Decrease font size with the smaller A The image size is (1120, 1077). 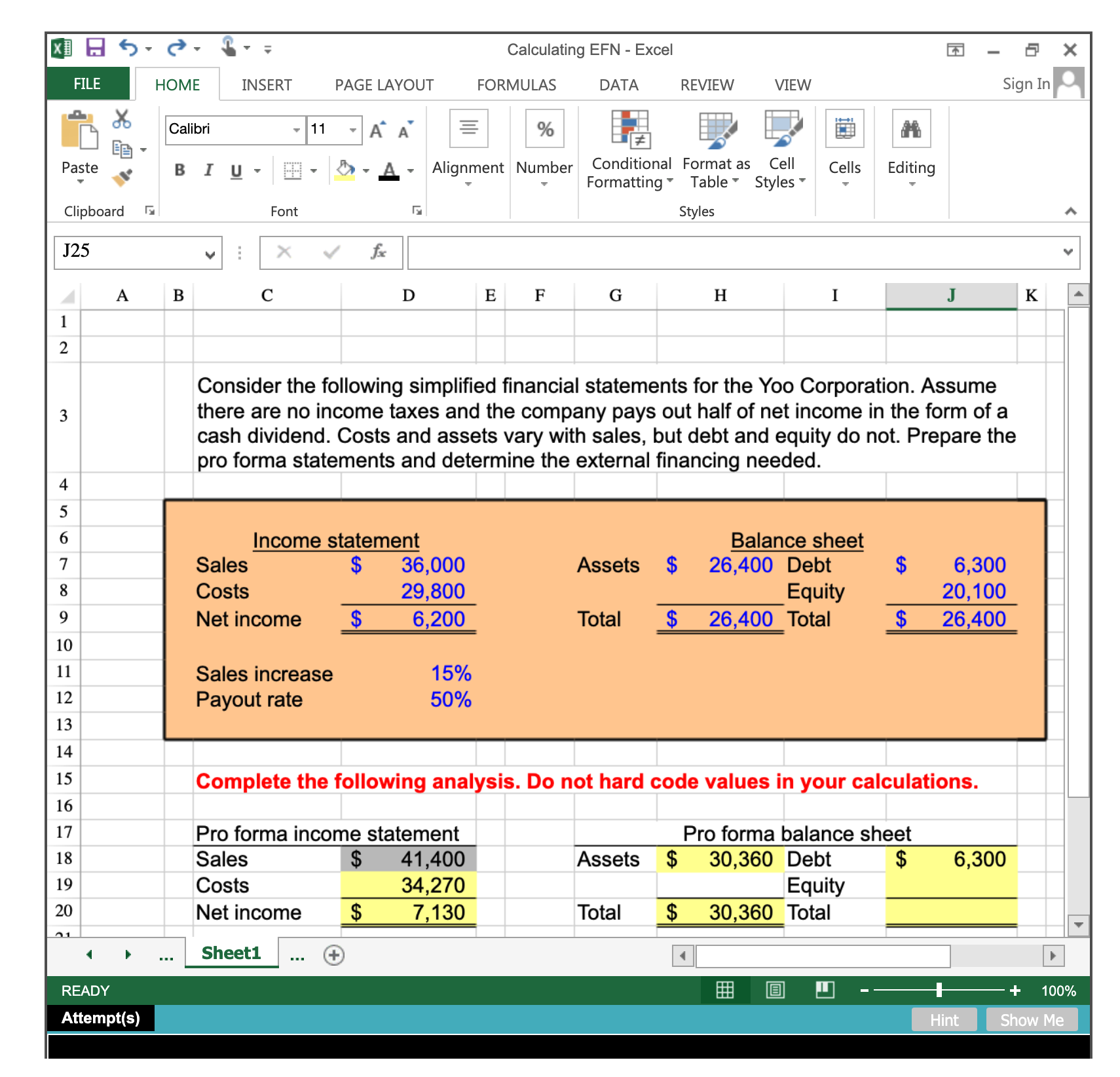406,130
